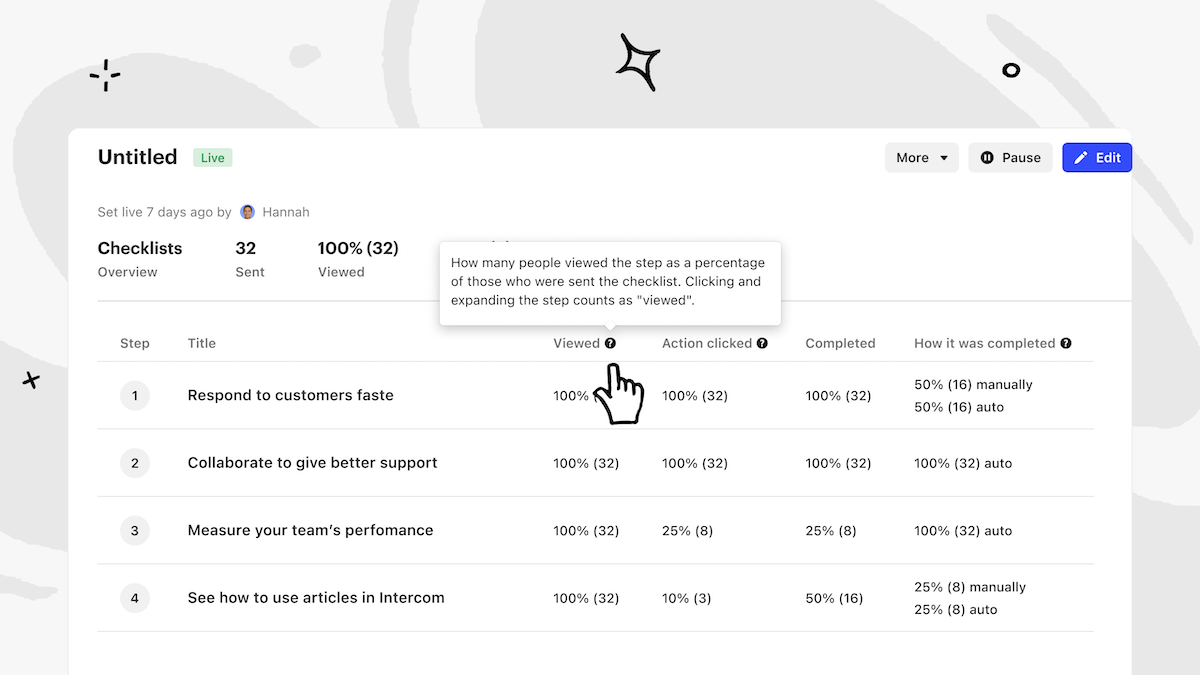The image size is (1200, 675).
Task: Click the step 2 number badge
Action: [x=135, y=463]
